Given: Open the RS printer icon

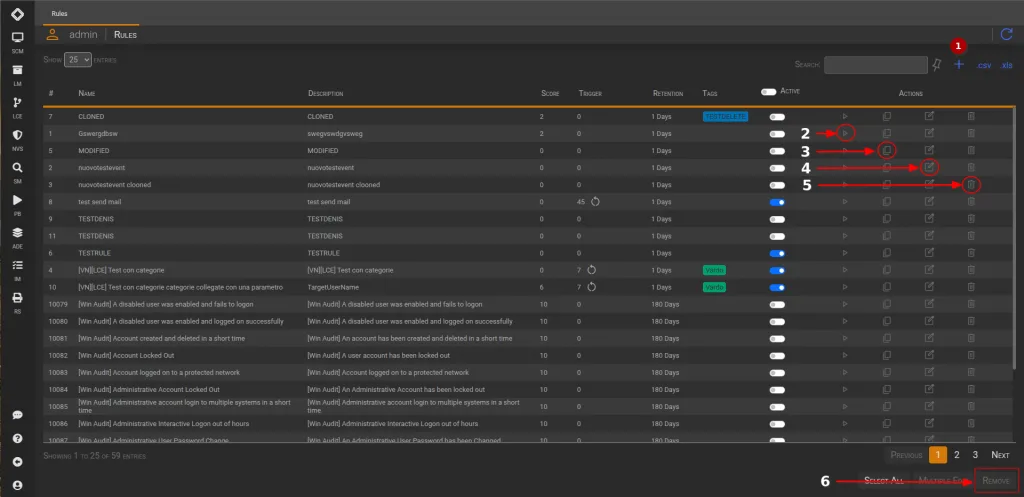Looking at the screenshot, I should tap(18, 298).
